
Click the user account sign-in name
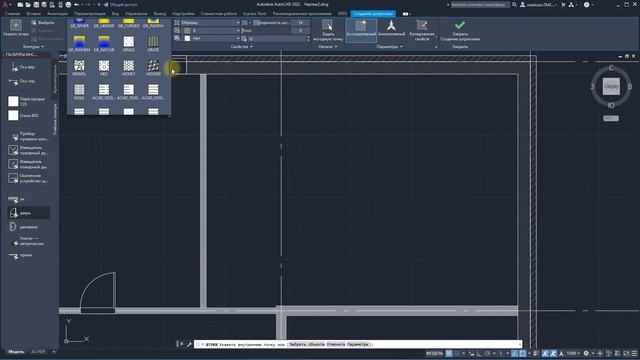tap(540, 4)
